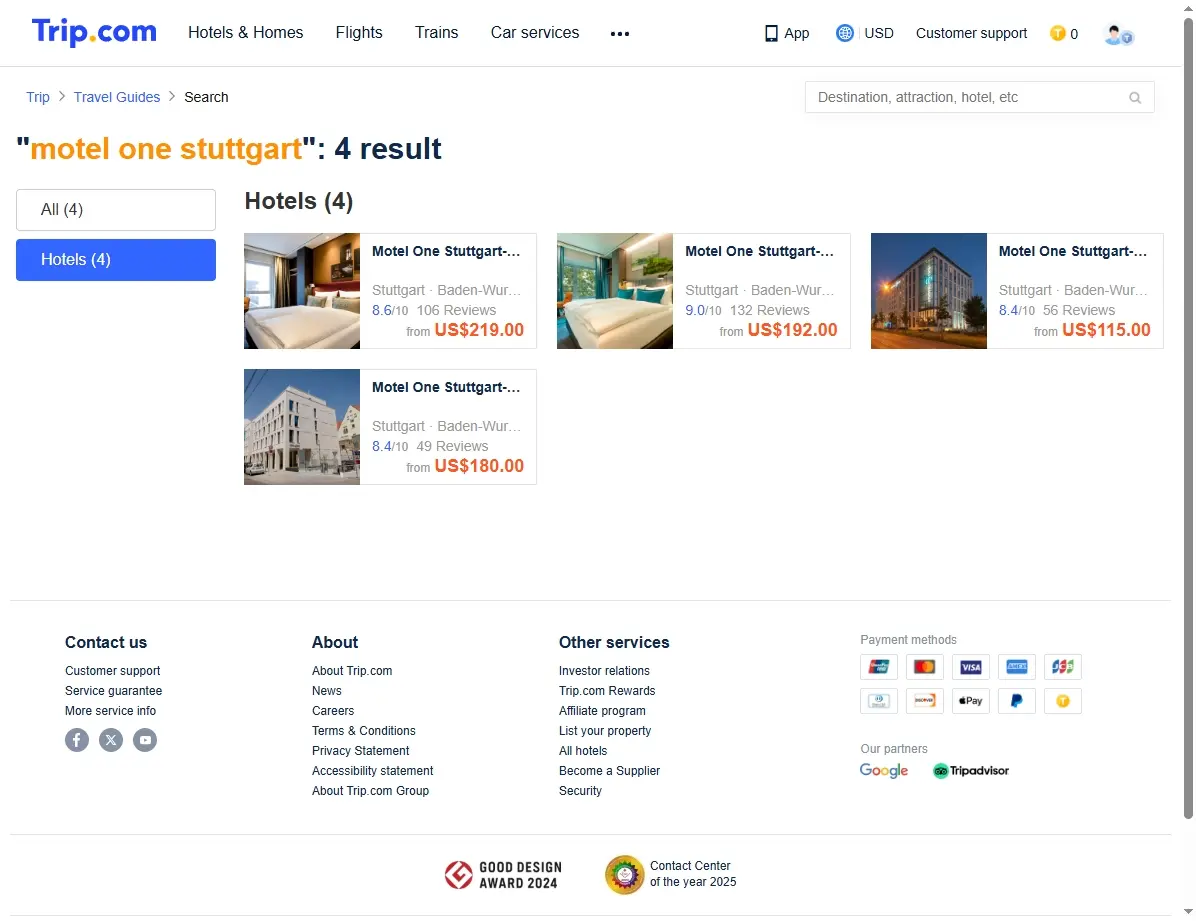Open the US$219.00 hotel thumbnail

click(302, 291)
